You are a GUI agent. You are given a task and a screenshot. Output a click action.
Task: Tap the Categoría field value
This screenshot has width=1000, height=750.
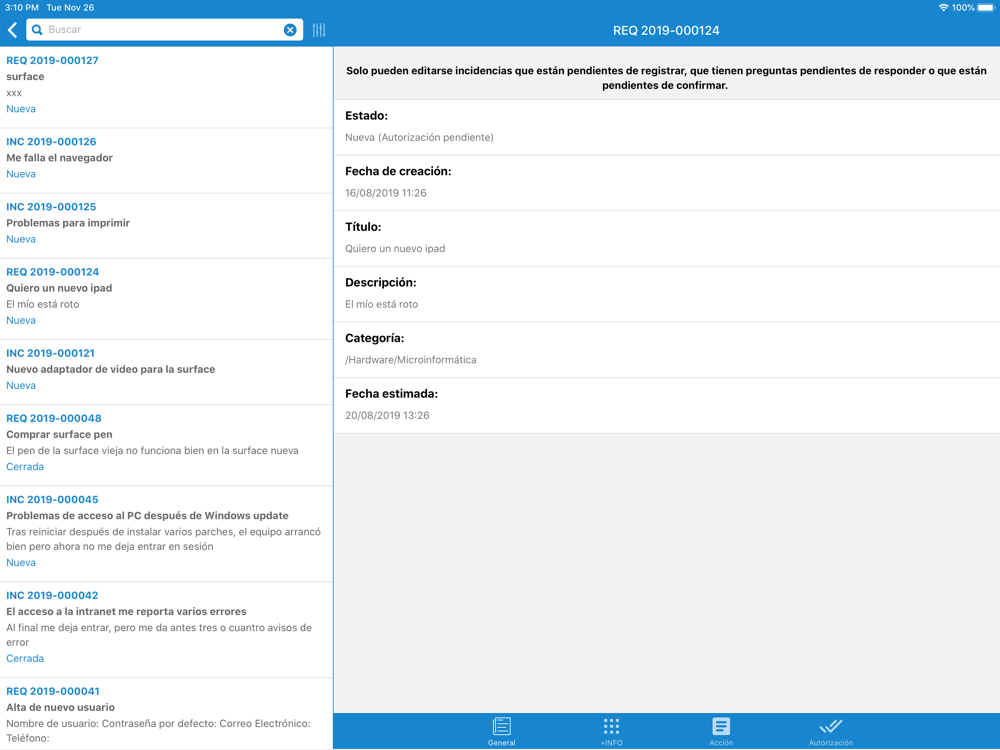tap(411, 360)
